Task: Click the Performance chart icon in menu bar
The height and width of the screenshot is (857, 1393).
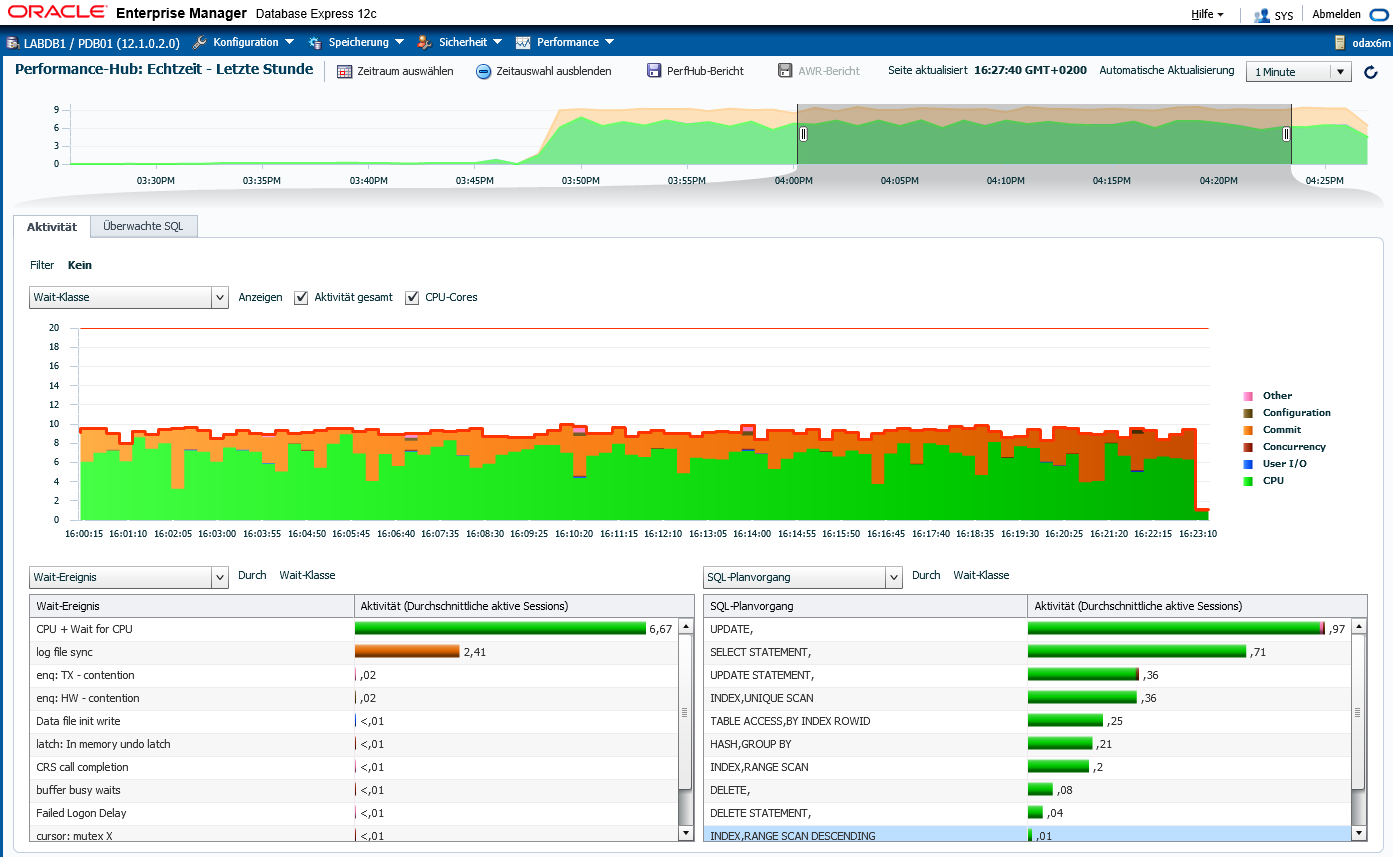Action: pyautogui.click(x=522, y=42)
